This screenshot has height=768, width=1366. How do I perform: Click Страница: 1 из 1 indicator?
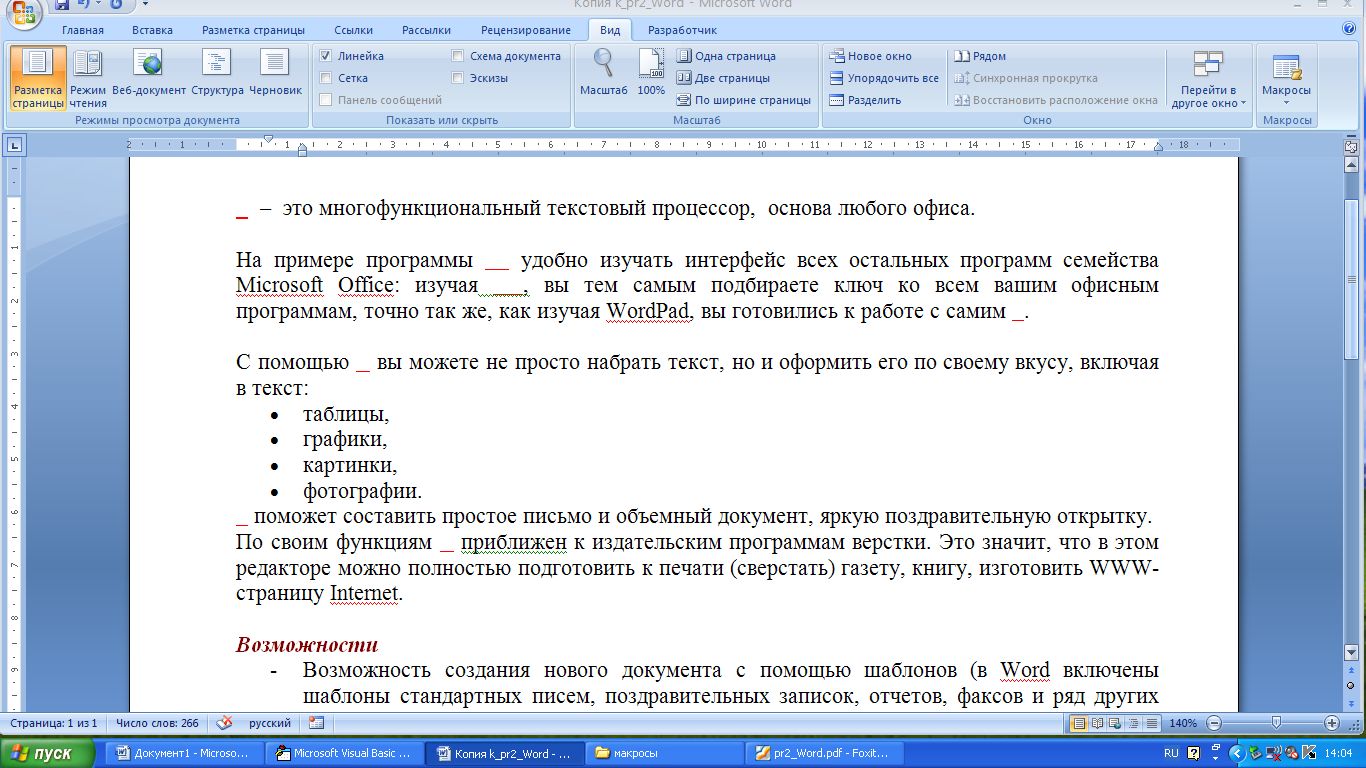click(54, 723)
